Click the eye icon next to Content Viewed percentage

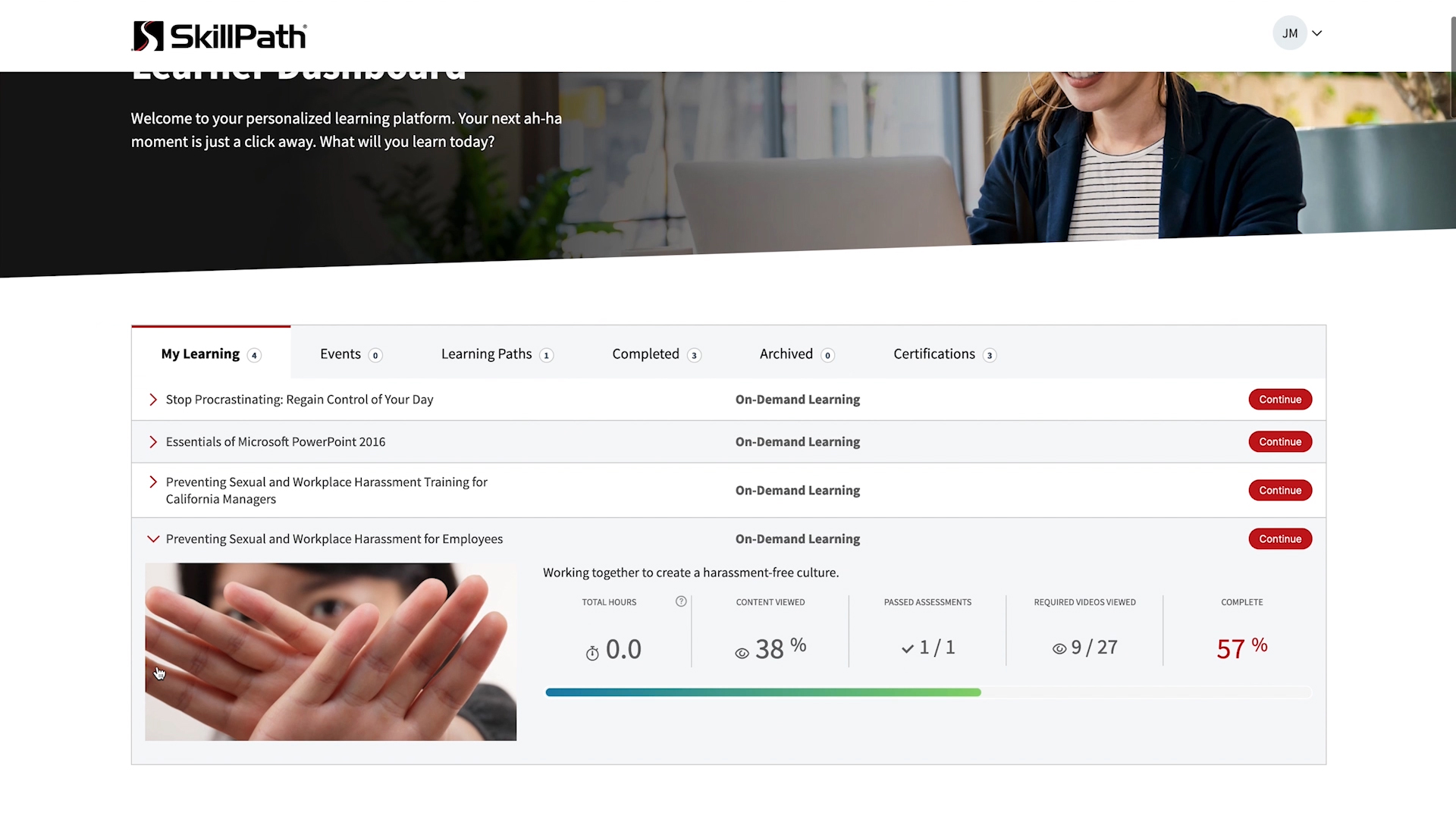(742, 652)
